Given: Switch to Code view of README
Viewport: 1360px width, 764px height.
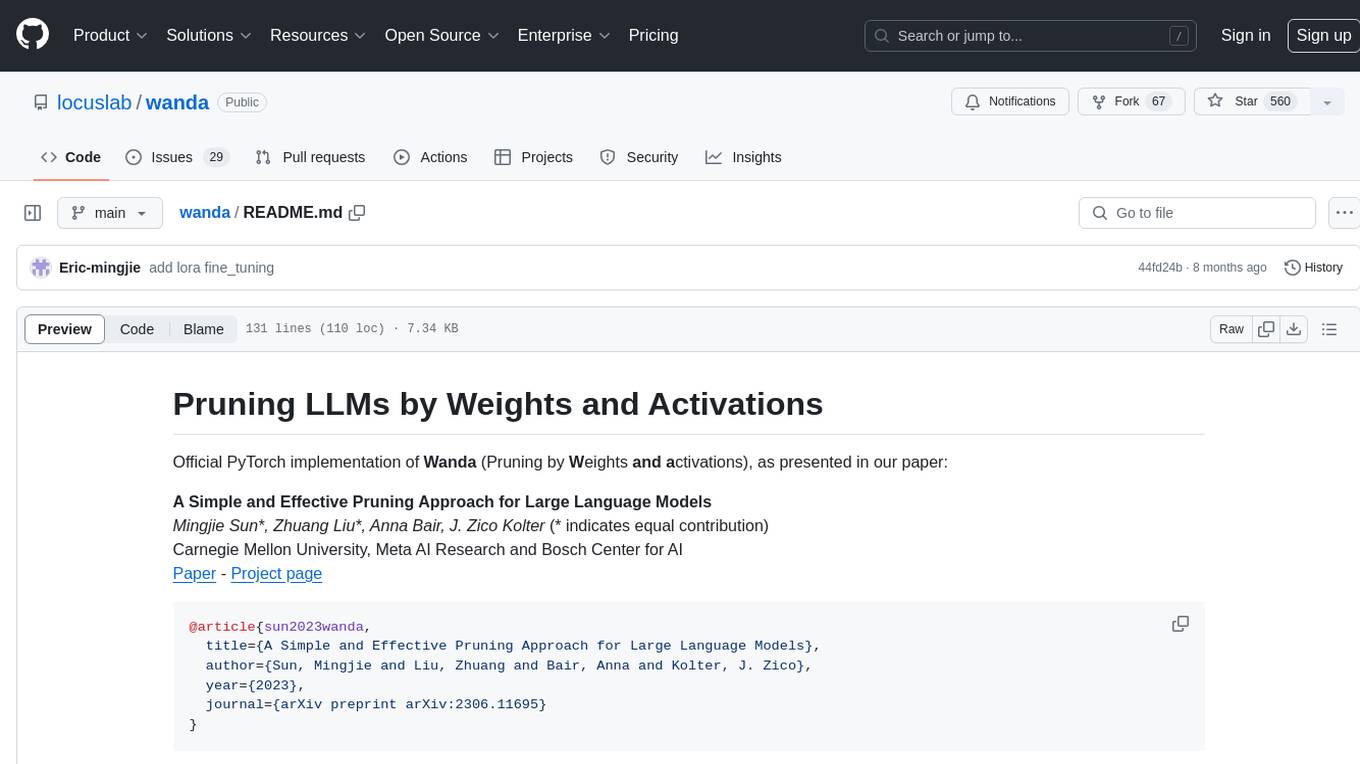Looking at the screenshot, I should pos(137,329).
